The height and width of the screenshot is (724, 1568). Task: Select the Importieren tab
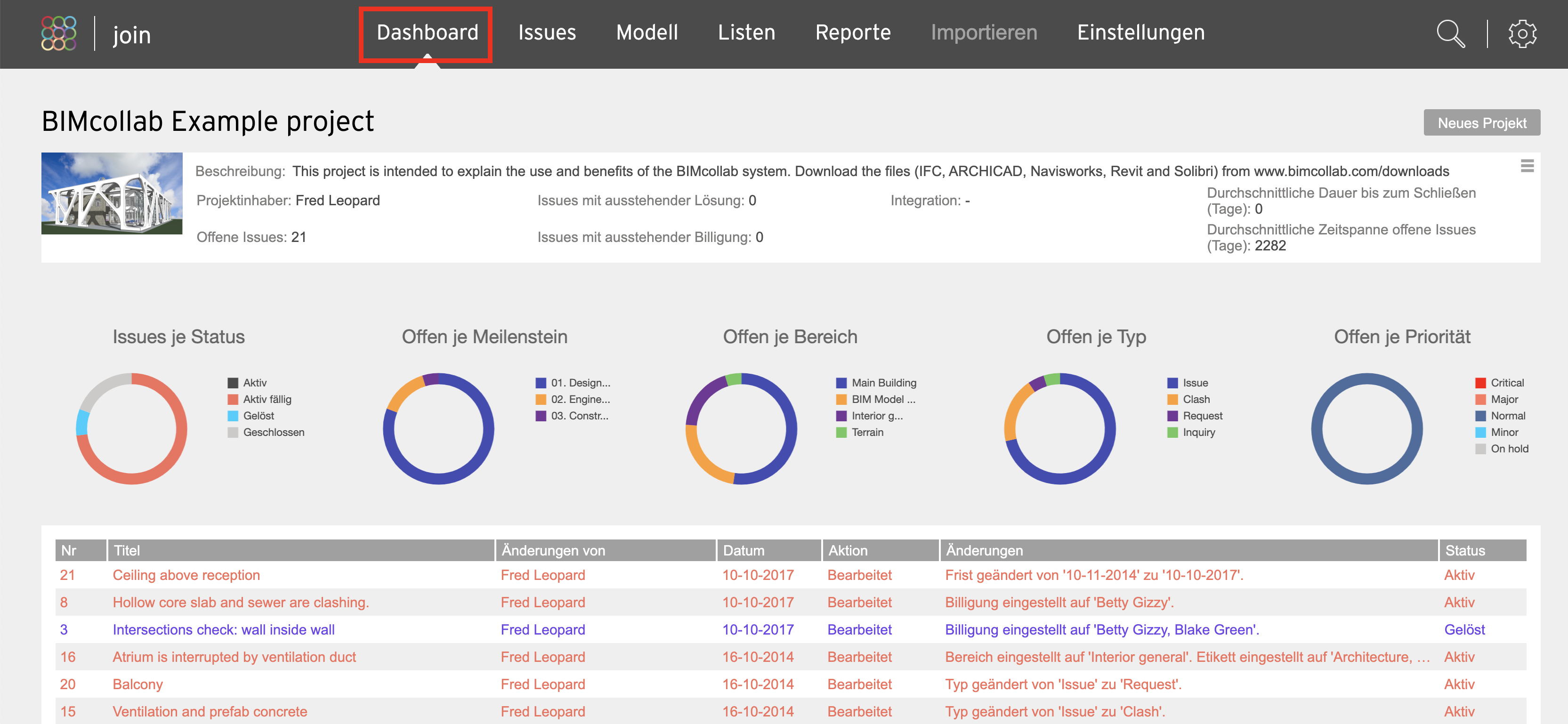click(984, 32)
